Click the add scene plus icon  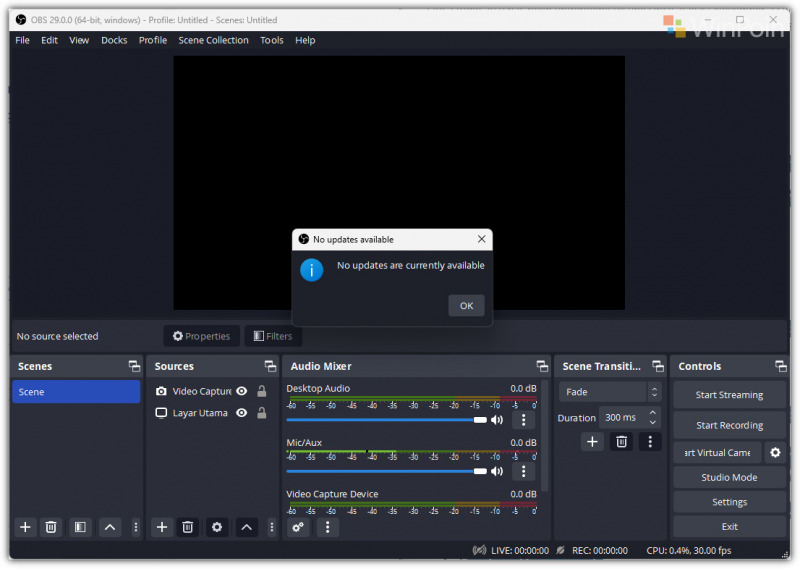[x=25, y=527]
